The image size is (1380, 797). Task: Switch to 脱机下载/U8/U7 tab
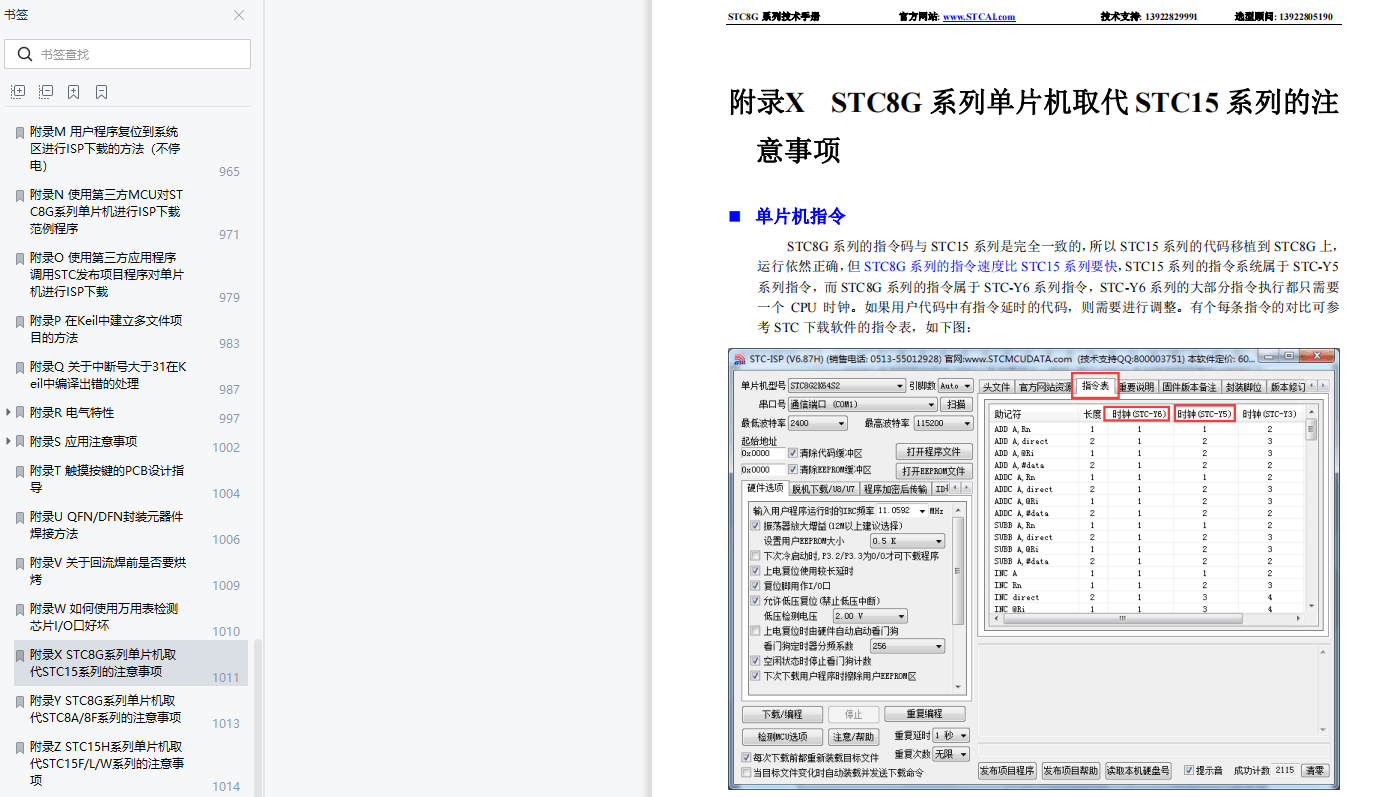click(x=823, y=489)
